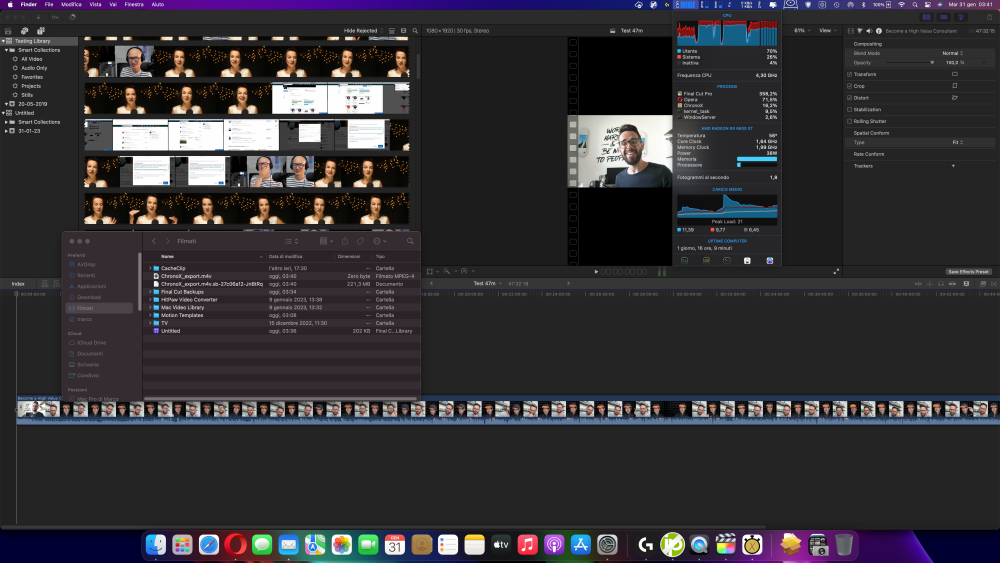Select AirDrop in the Finder sidebar
1000x563 pixels.
[85, 264]
